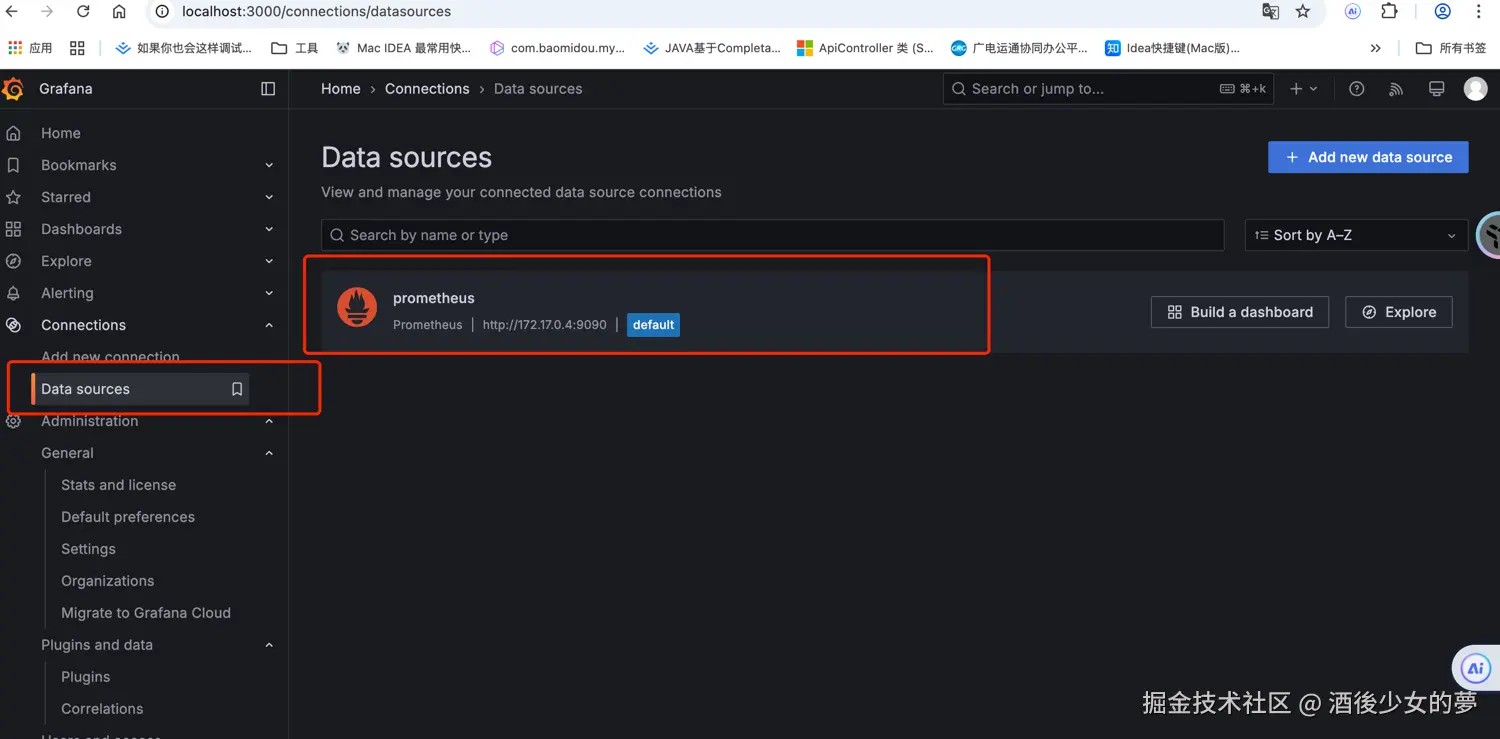Show more bookmarks overflow chevron

click(1375, 48)
